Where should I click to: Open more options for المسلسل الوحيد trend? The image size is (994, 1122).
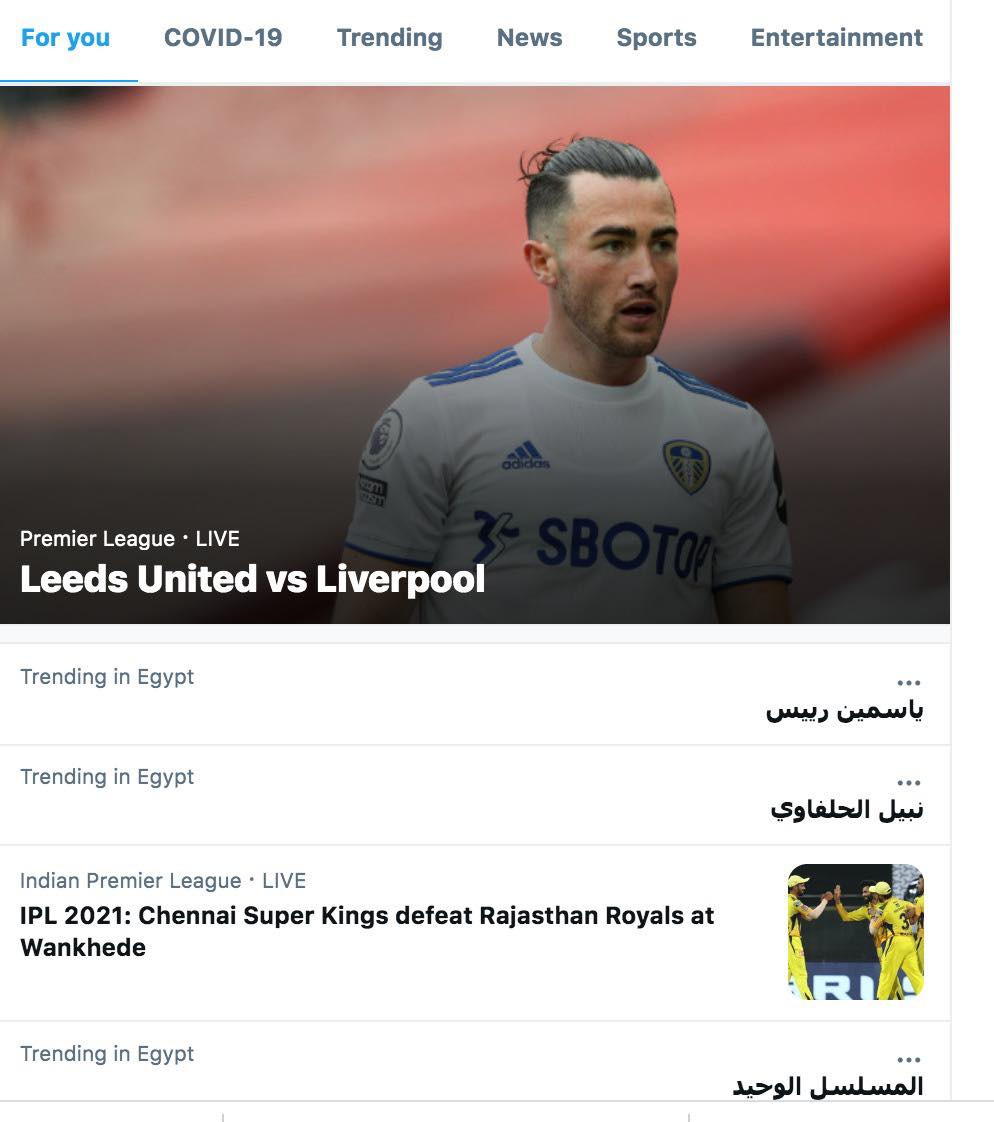coord(909,1060)
